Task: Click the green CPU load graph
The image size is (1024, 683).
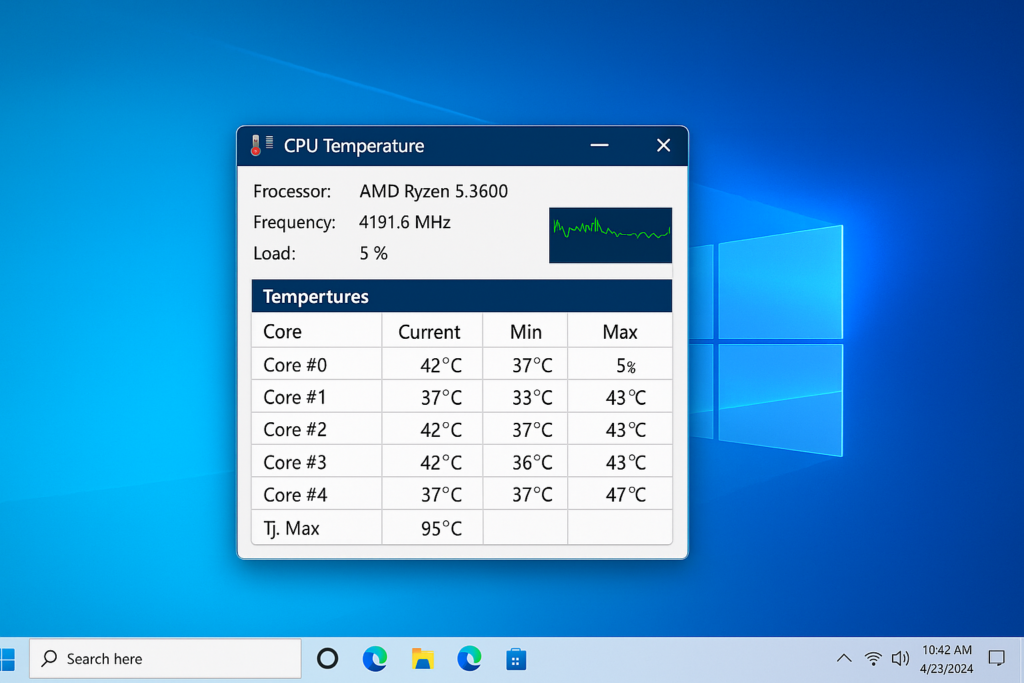Action: (x=610, y=235)
